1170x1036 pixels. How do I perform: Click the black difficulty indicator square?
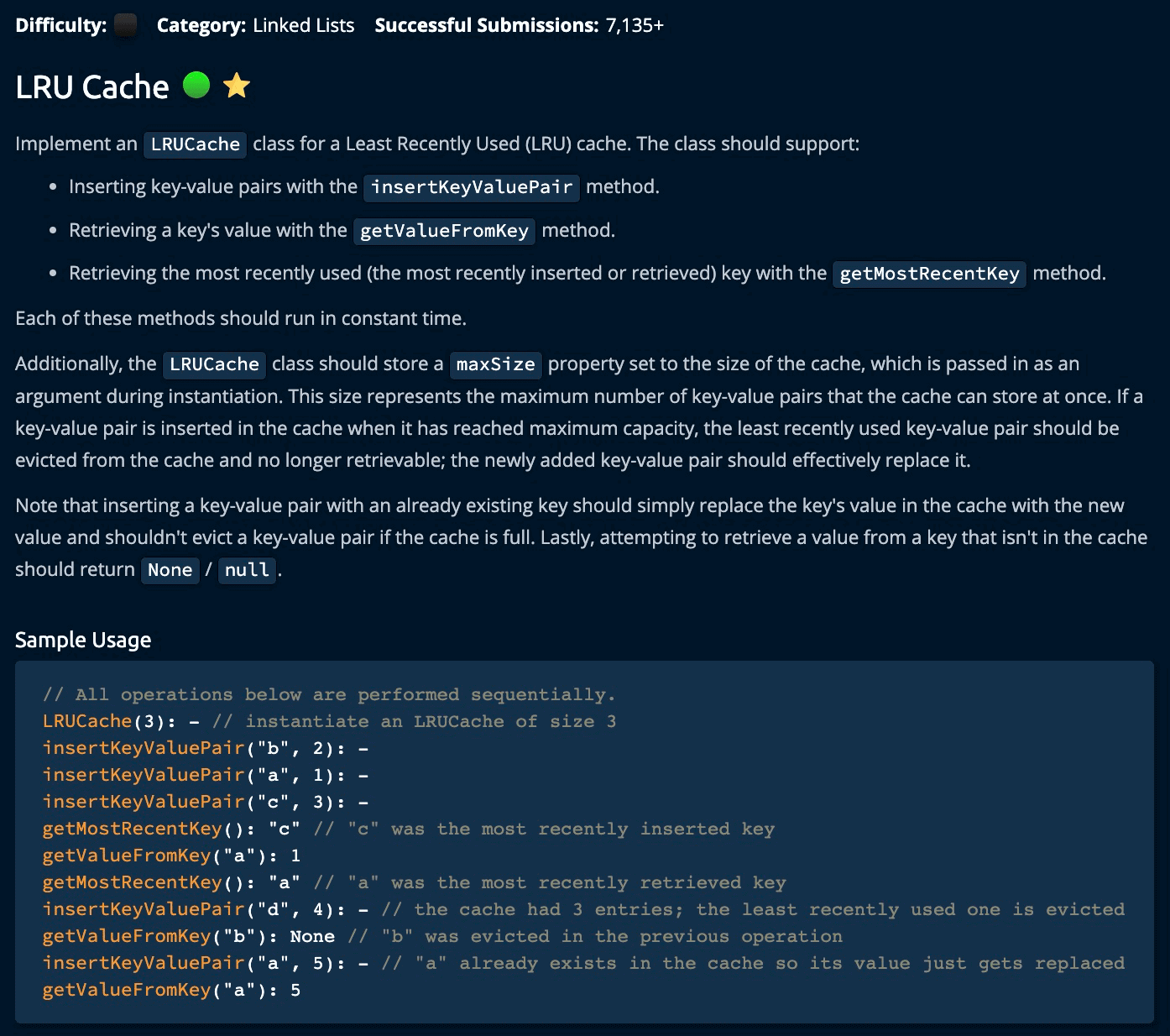tap(125, 25)
